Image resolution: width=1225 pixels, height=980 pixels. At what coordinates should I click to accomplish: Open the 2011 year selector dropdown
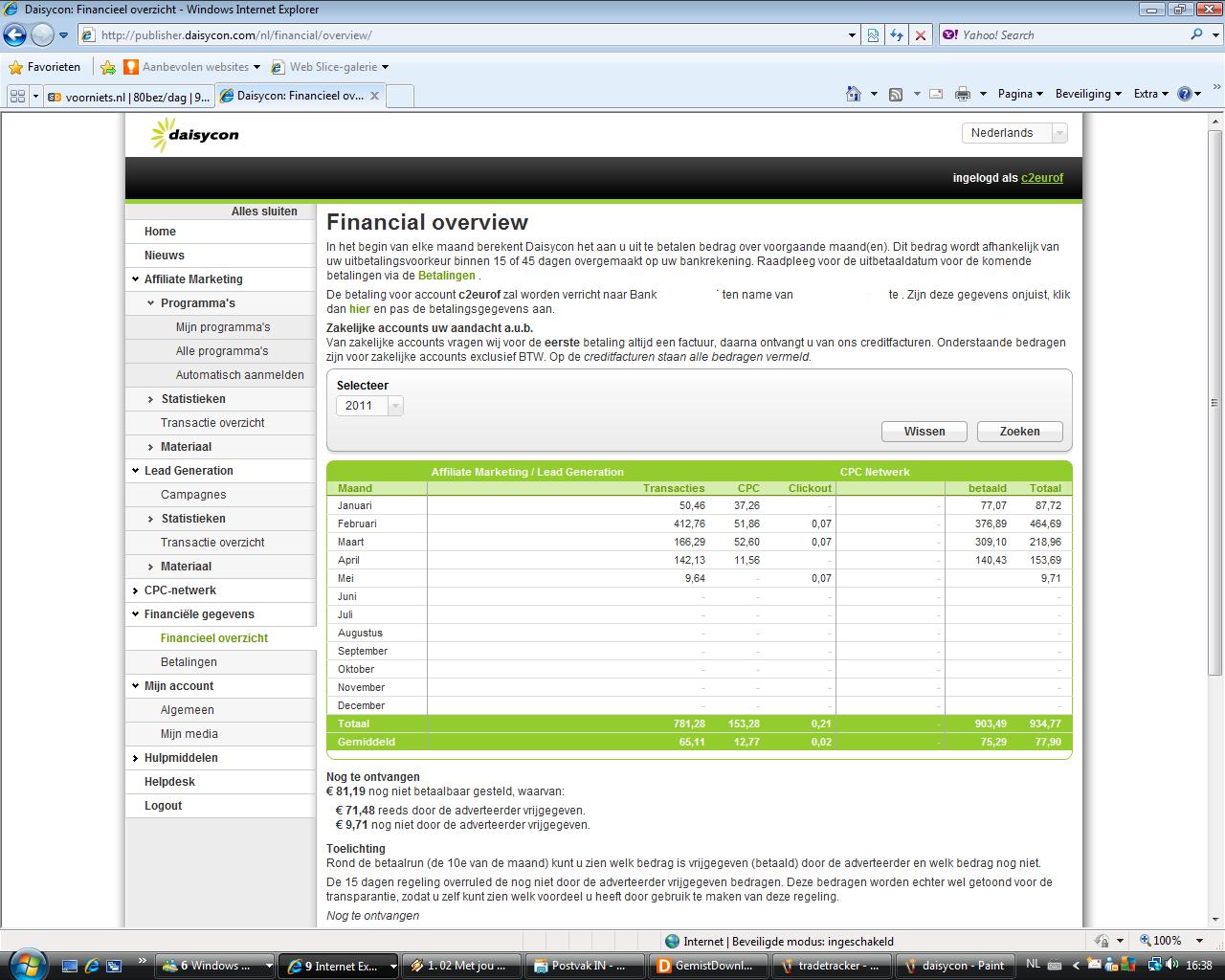coord(369,406)
